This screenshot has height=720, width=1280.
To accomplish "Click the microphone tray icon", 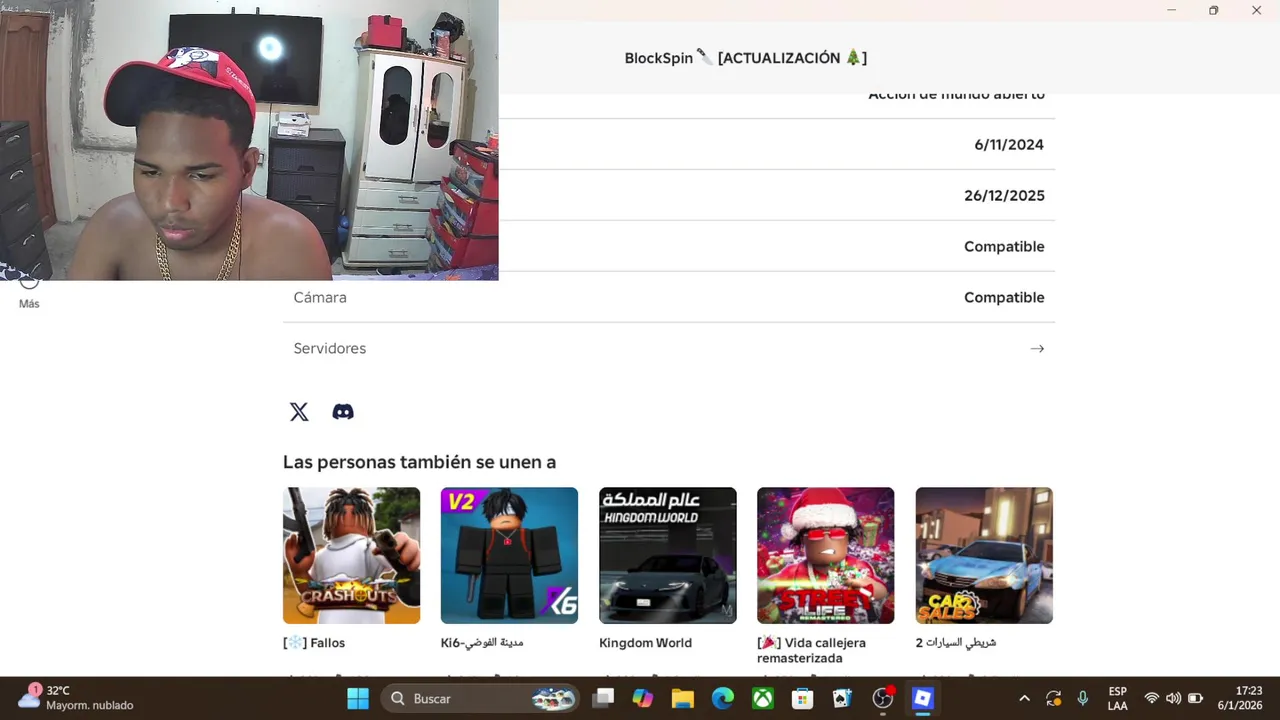I will pyautogui.click(x=1083, y=698).
